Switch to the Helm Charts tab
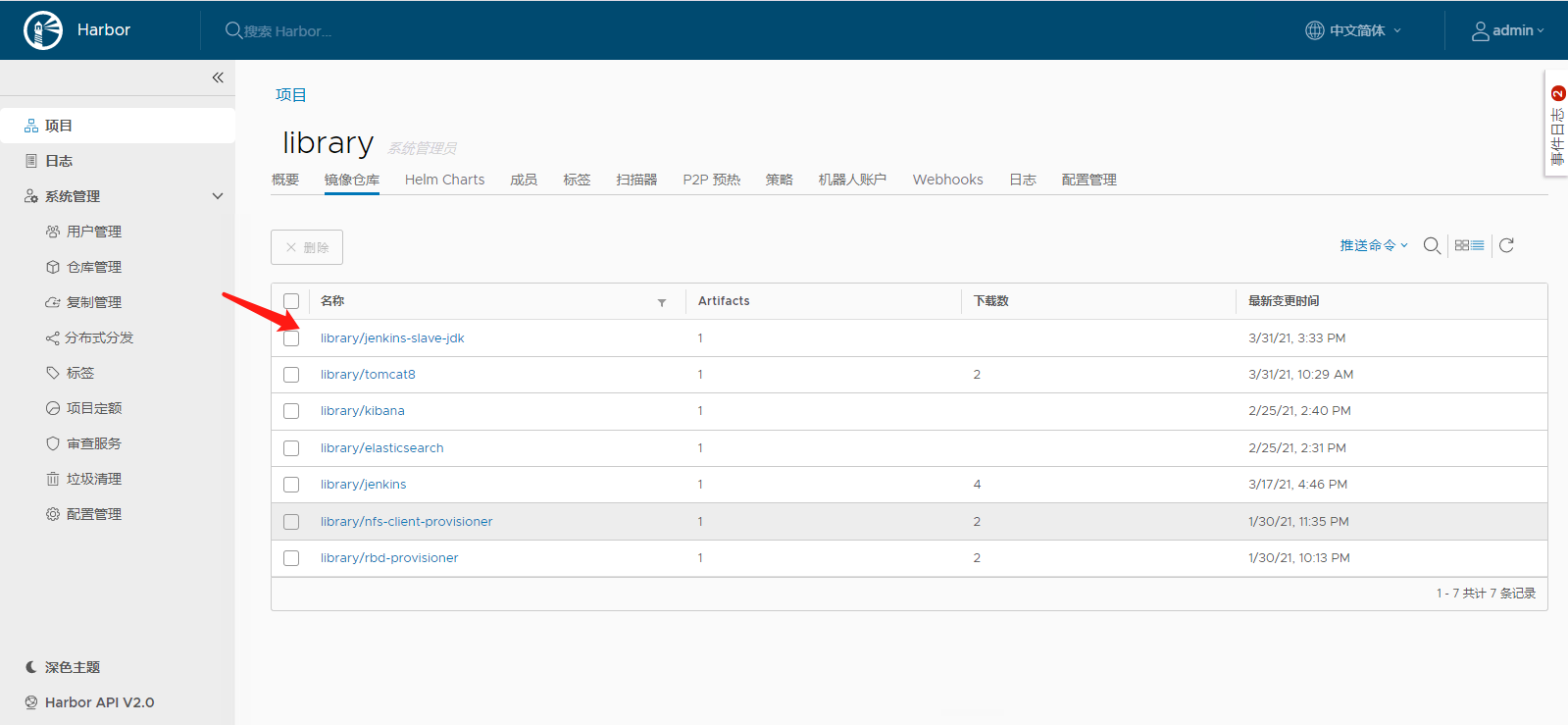Screen dimensions: 1568x725 coord(444,180)
